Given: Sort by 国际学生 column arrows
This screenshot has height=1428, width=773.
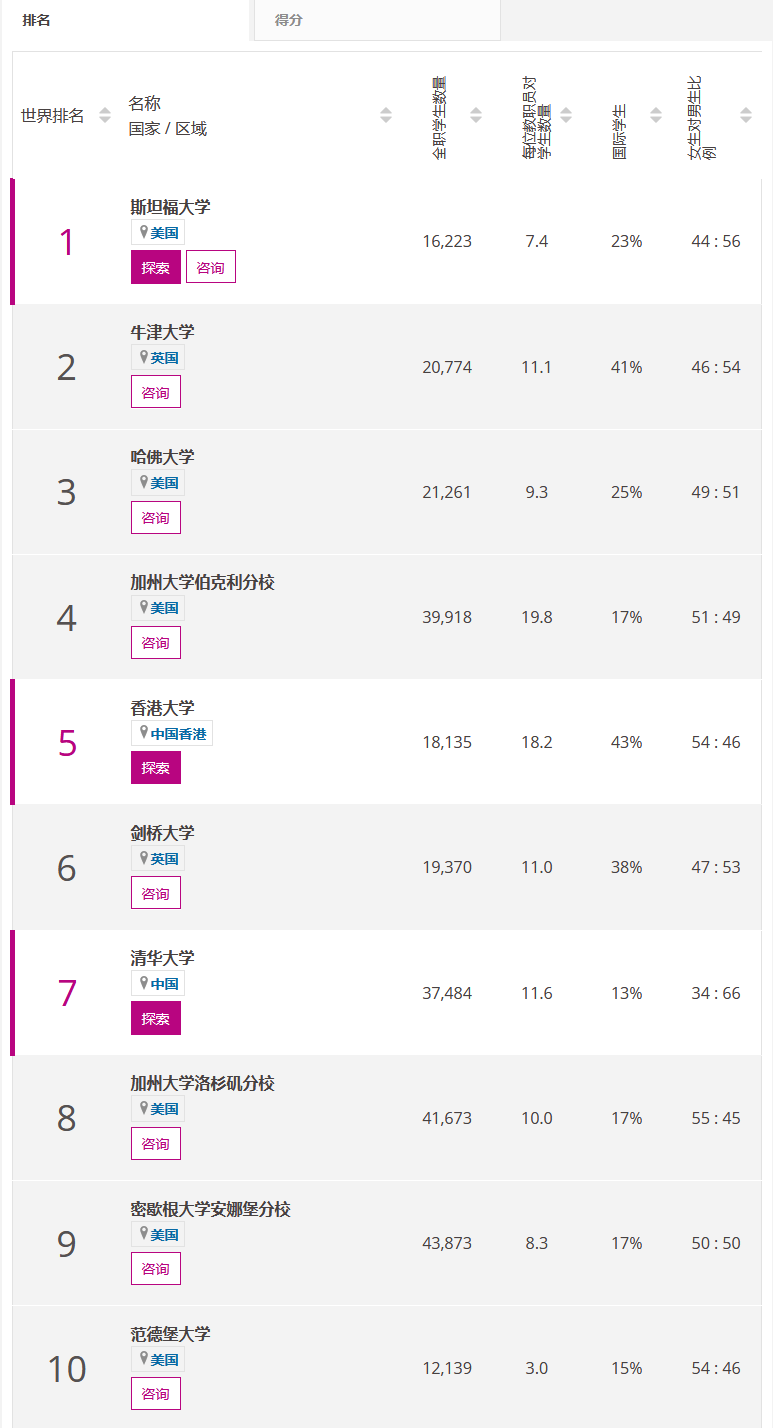Looking at the screenshot, I should coord(656,116).
